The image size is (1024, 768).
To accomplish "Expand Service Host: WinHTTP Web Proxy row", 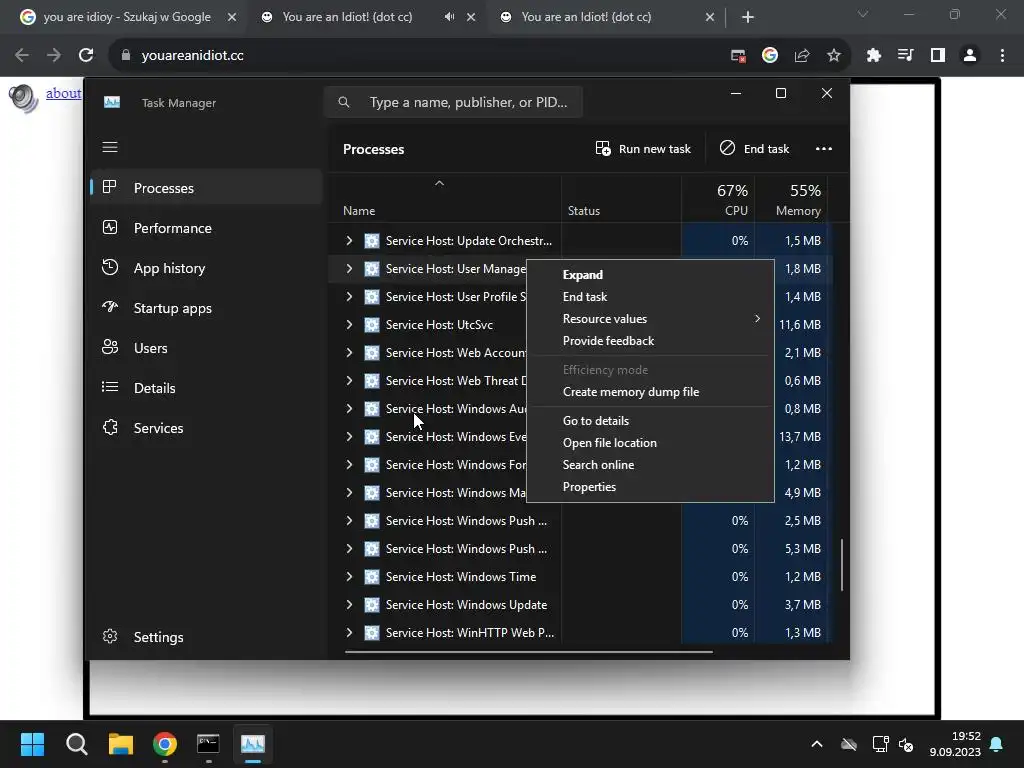I will pos(349,633).
